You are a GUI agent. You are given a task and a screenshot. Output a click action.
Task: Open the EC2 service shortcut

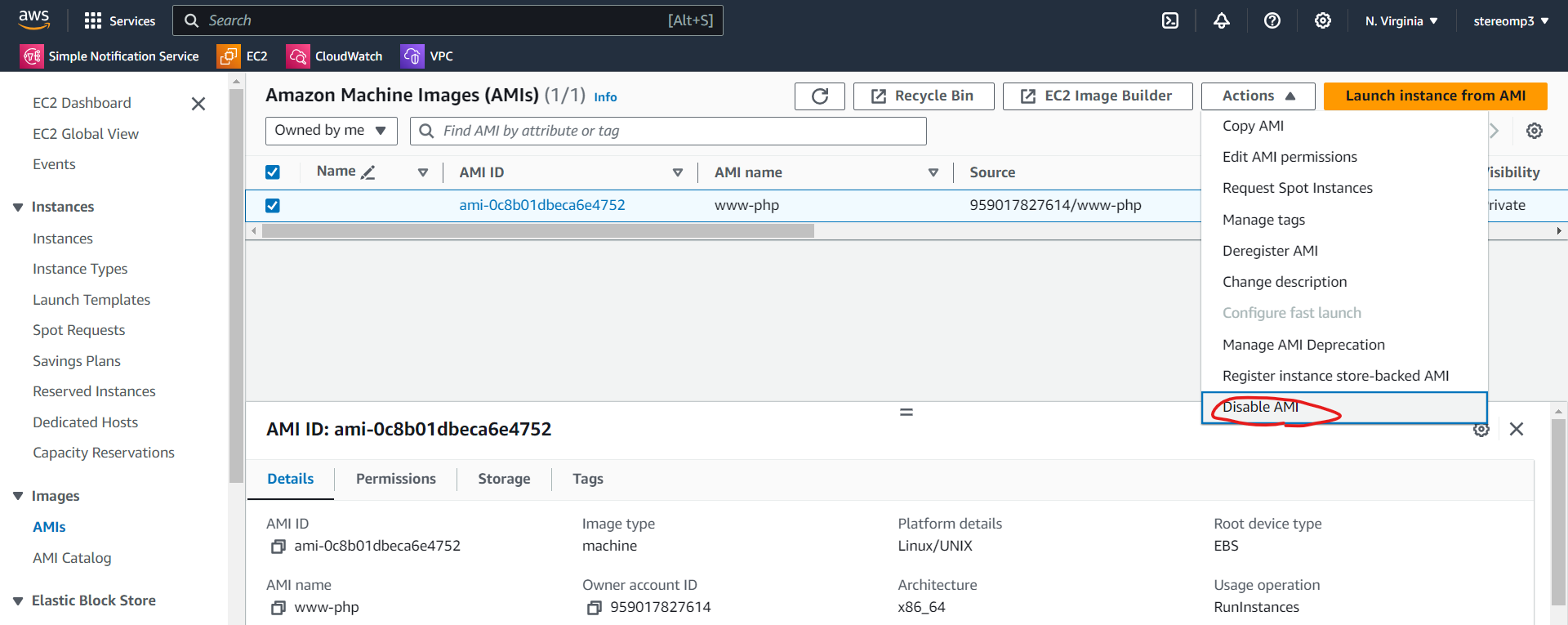click(243, 56)
